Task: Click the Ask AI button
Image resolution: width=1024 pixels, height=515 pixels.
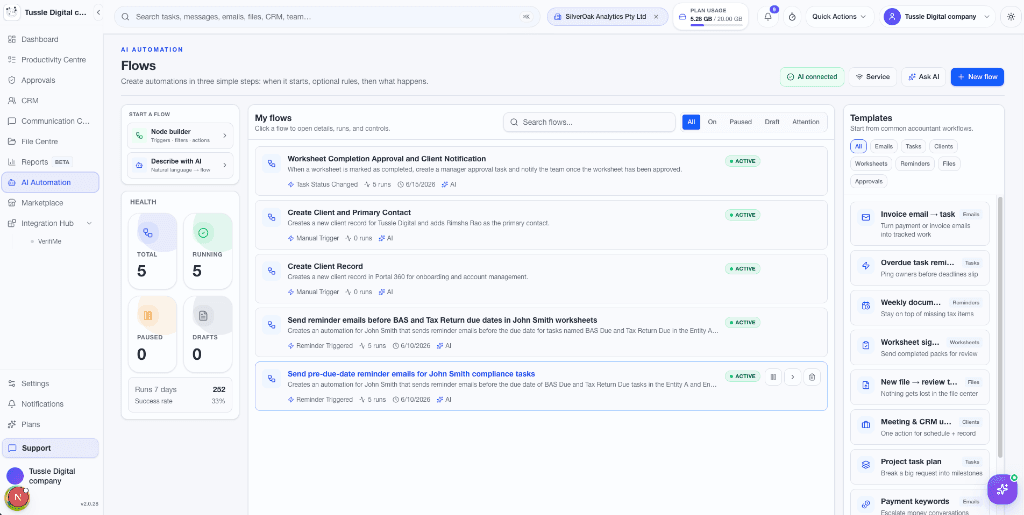Action: 923,76
